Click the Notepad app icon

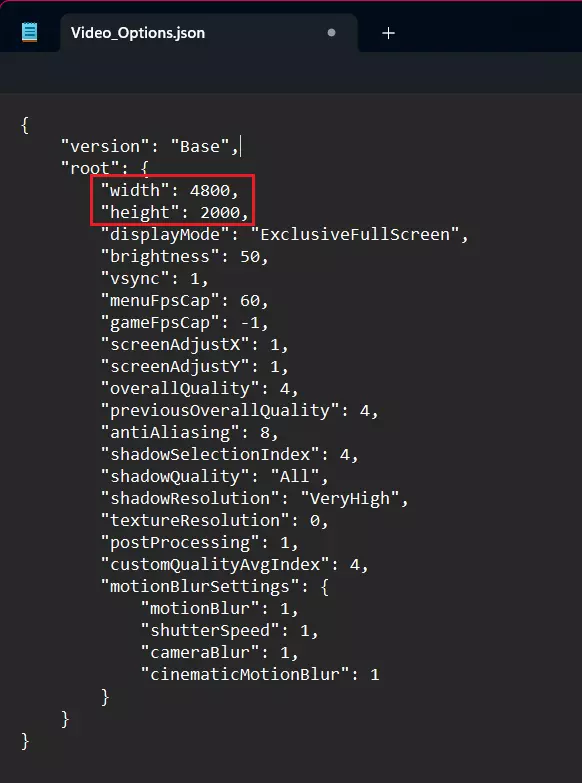coord(29,33)
